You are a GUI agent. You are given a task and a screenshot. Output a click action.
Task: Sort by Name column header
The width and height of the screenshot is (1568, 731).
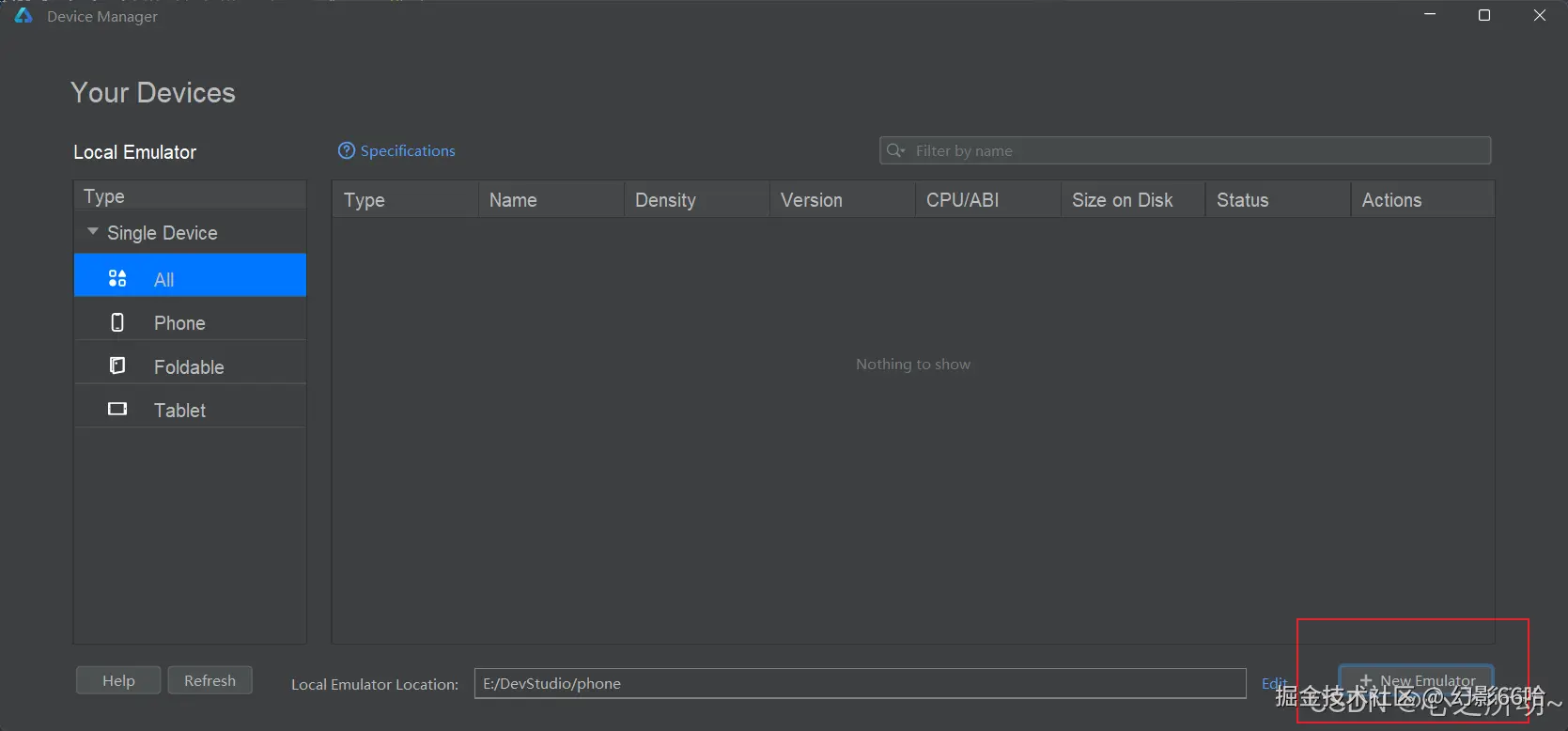tap(551, 200)
